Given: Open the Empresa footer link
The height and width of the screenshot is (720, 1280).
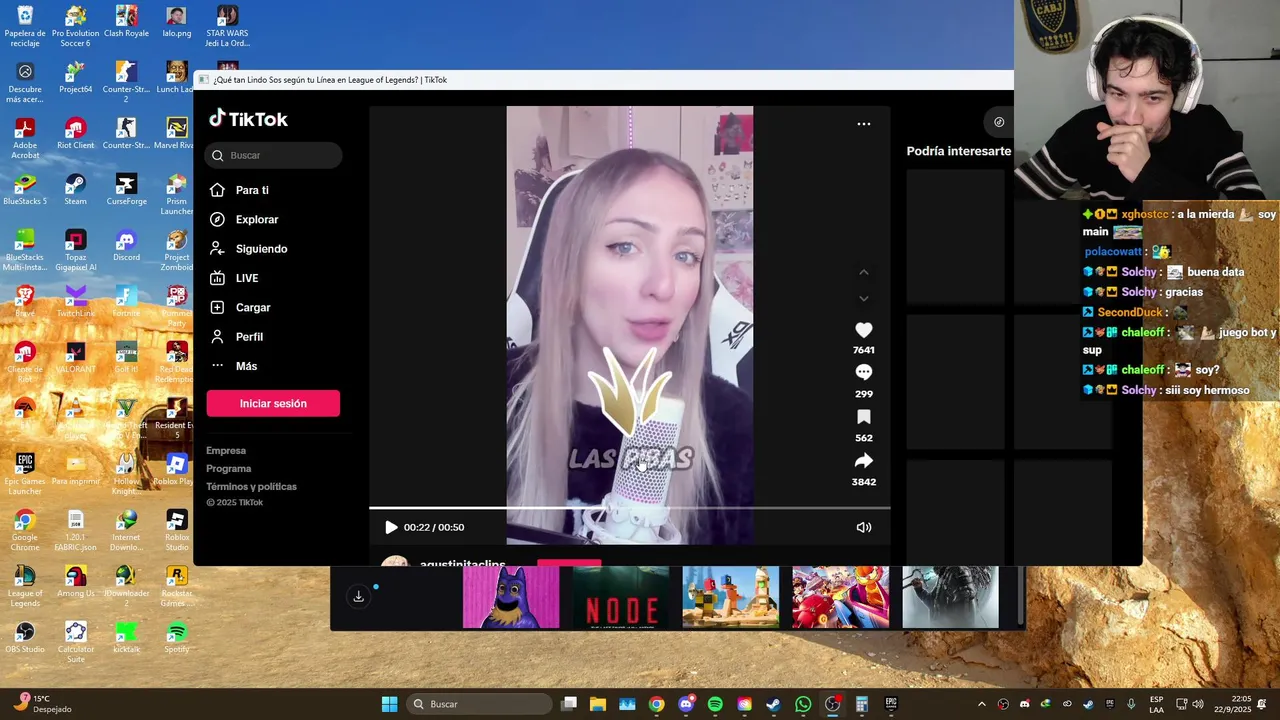Looking at the screenshot, I should tap(226, 451).
